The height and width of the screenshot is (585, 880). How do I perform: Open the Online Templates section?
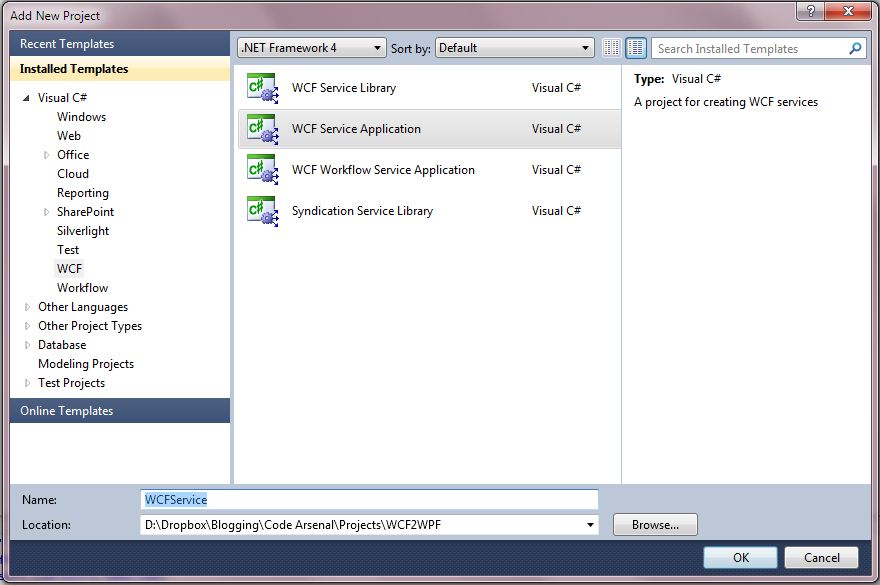pos(120,411)
